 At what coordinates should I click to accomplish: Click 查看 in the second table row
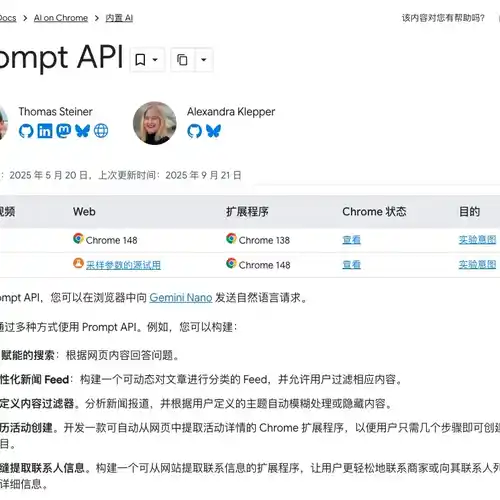[x=351, y=265]
